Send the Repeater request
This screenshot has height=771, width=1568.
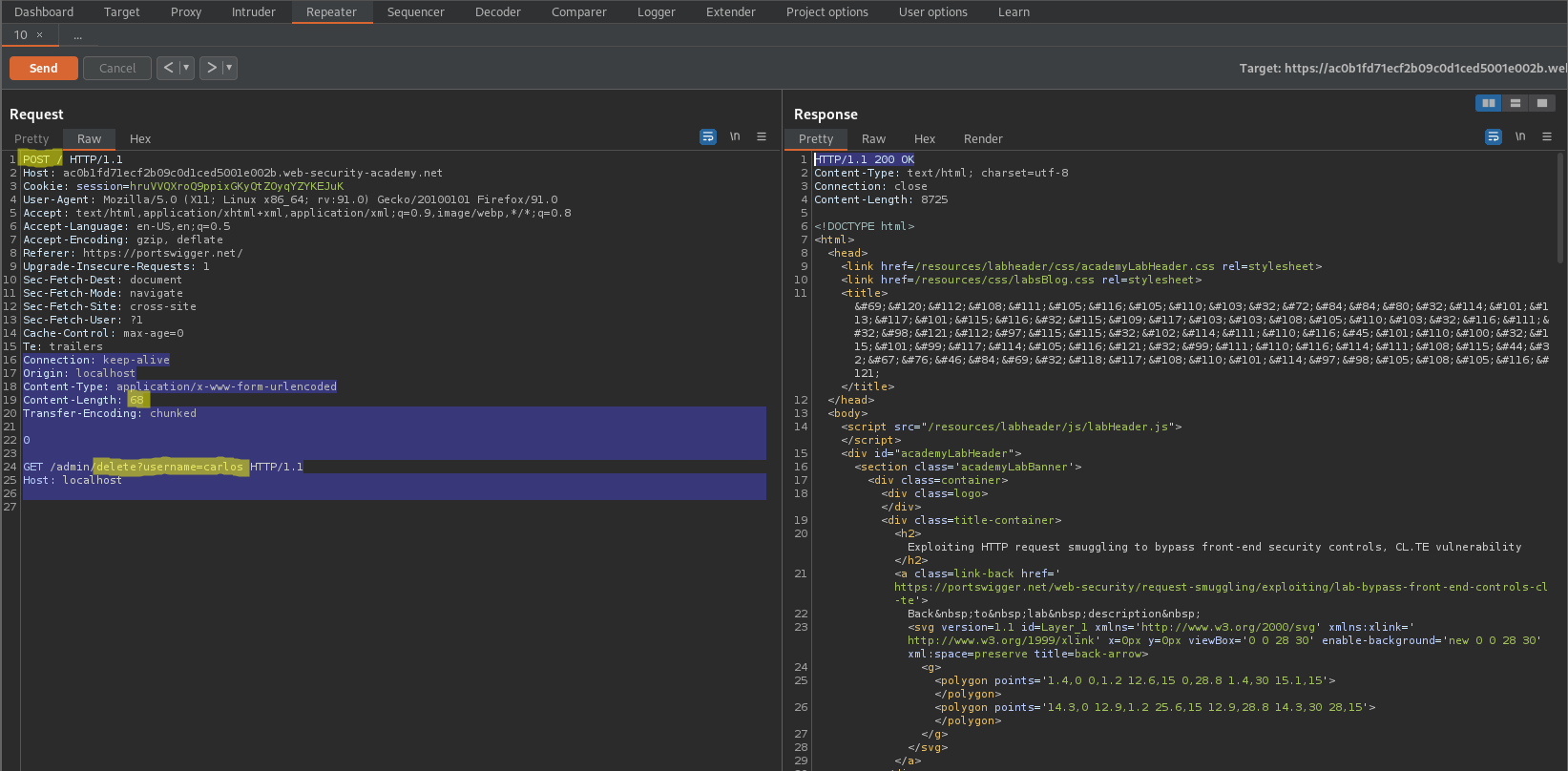(x=43, y=68)
